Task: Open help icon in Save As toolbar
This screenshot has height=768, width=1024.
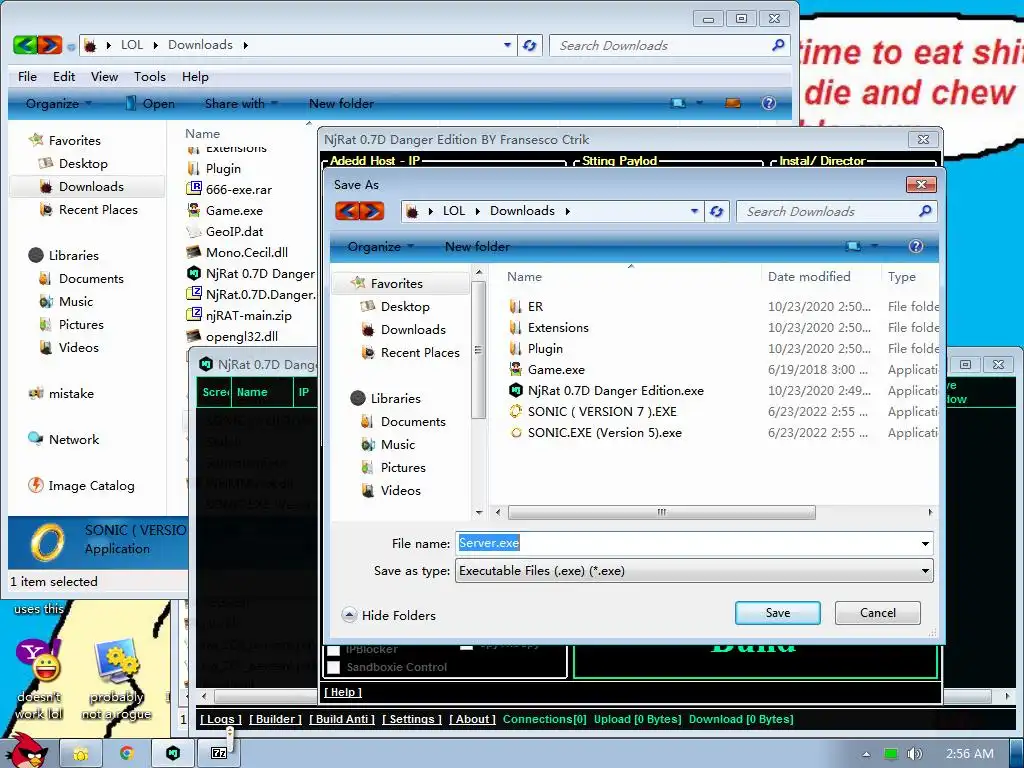Action: pyautogui.click(x=916, y=246)
